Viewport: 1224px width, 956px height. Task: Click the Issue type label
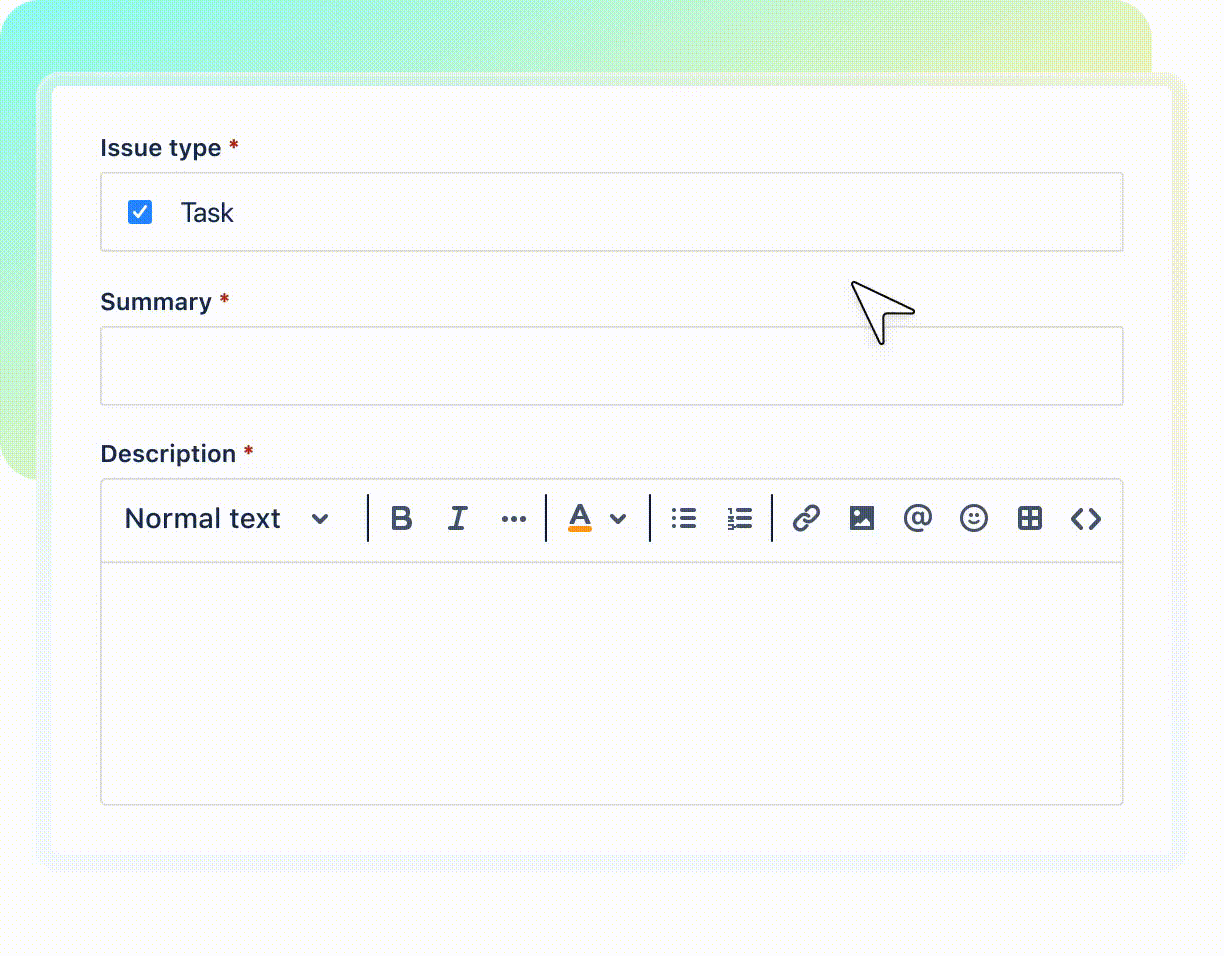pos(161,148)
